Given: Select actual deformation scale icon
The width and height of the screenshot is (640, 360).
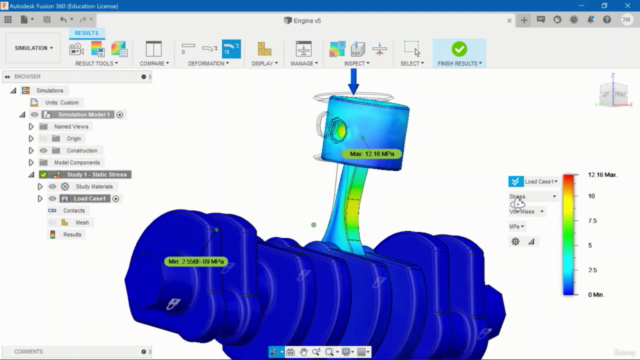Looking at the screenshot, I should 210,49.
